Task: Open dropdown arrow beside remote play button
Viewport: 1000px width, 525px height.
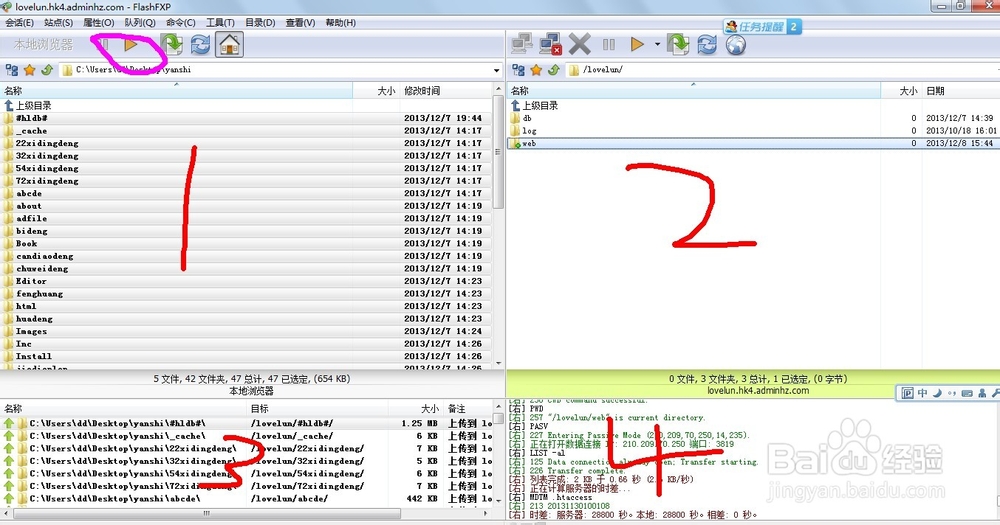Action: pos(657,45)
